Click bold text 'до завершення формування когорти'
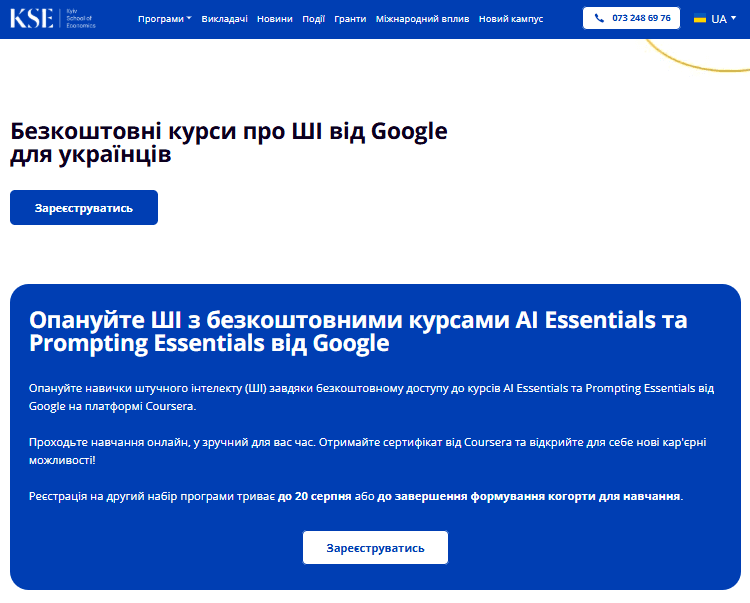This screenshot has height=603, width=750. 485,496
